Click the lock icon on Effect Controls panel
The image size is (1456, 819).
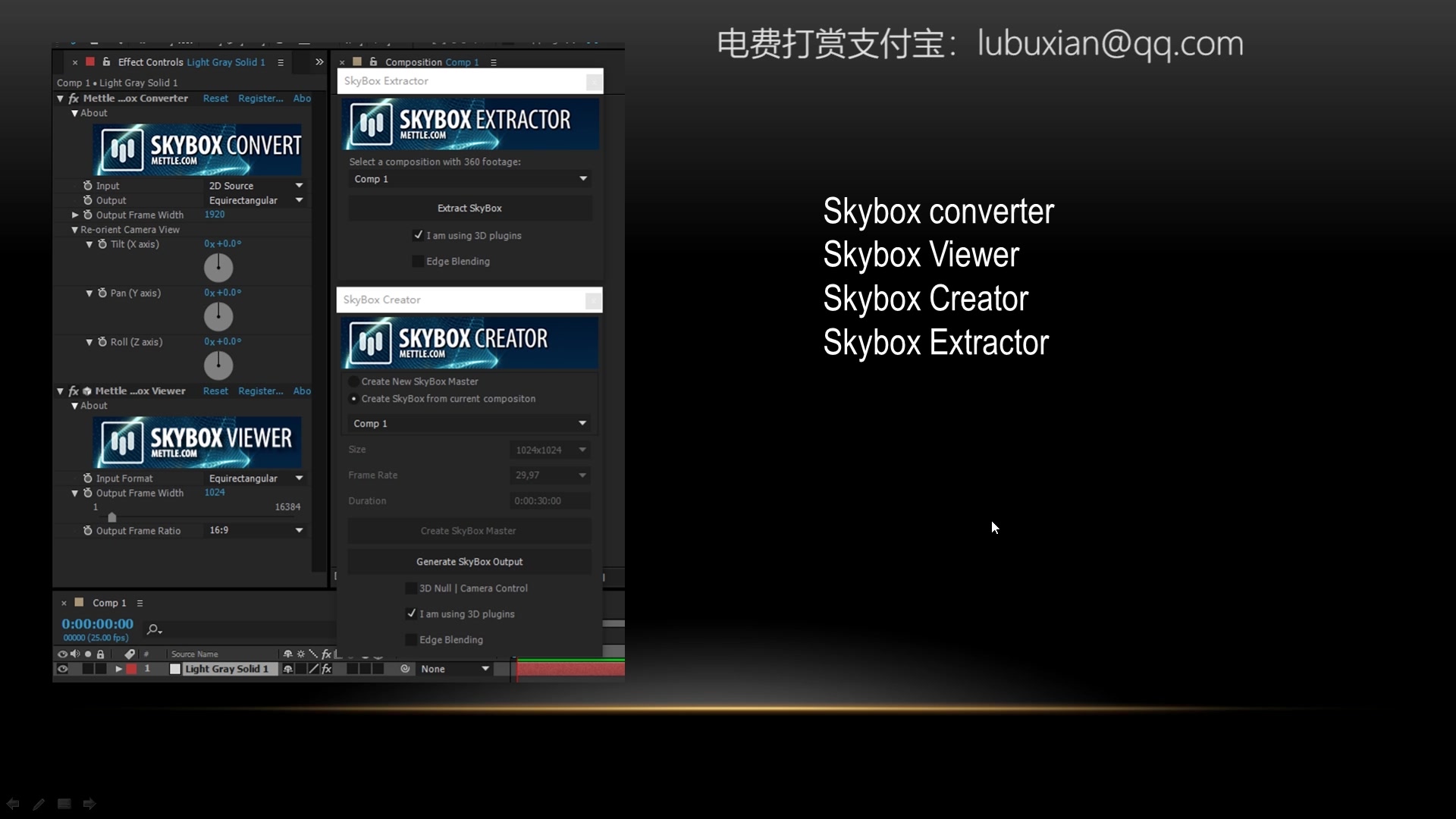(106, 62)
